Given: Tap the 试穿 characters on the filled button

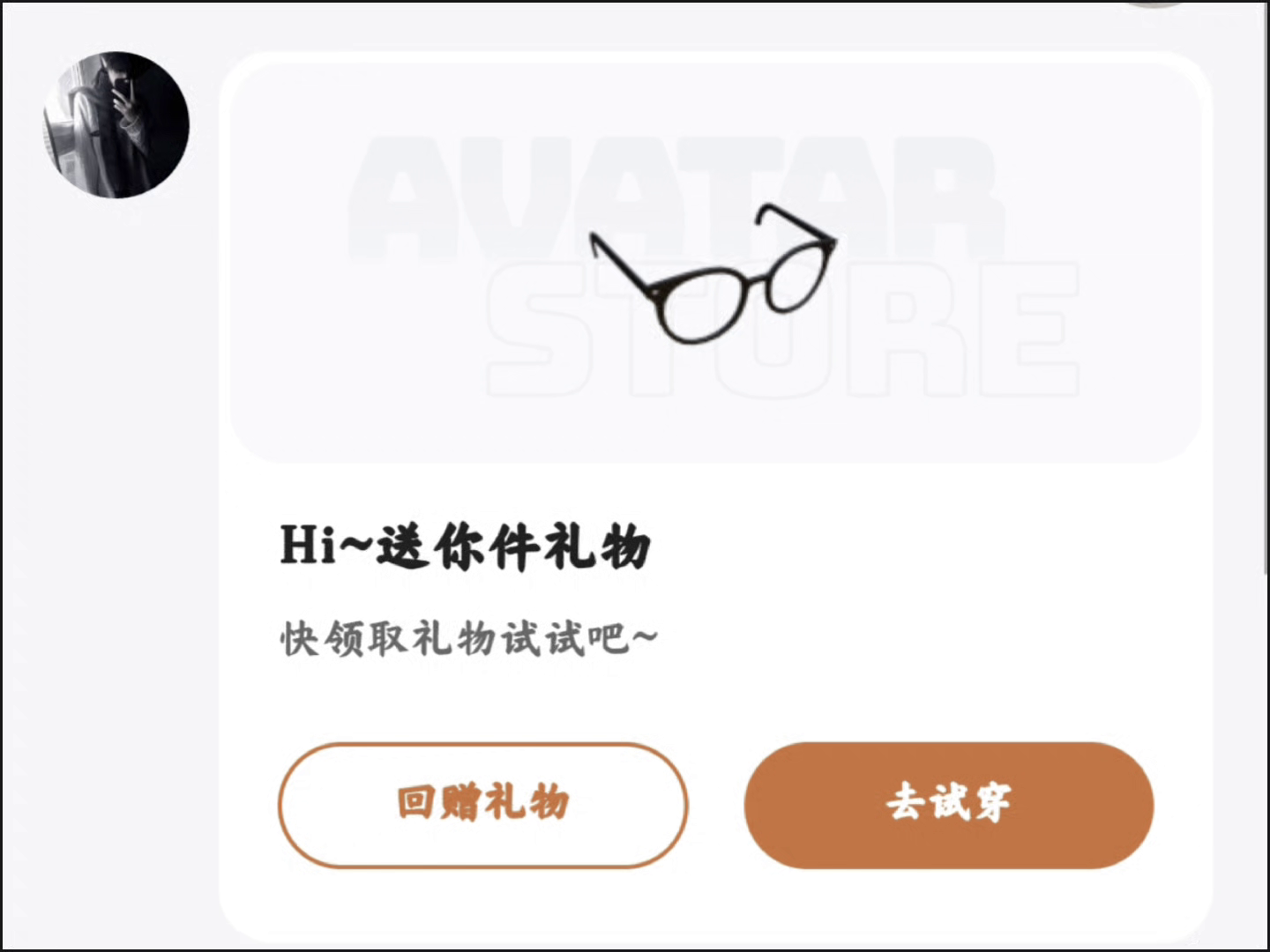Looking at the screenshot, I should click(971, 803).
